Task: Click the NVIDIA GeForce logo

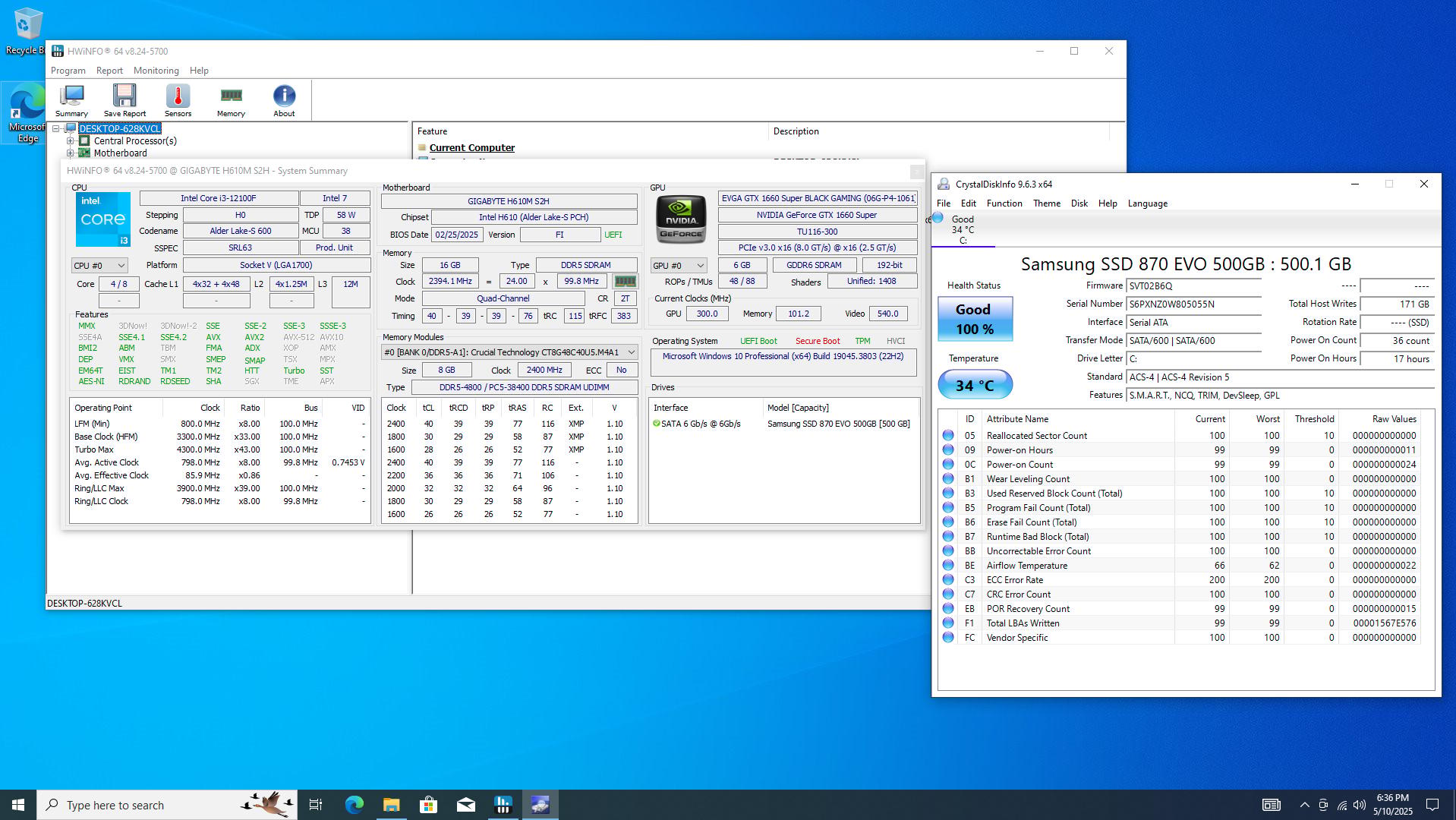Action: pos(681,219)
